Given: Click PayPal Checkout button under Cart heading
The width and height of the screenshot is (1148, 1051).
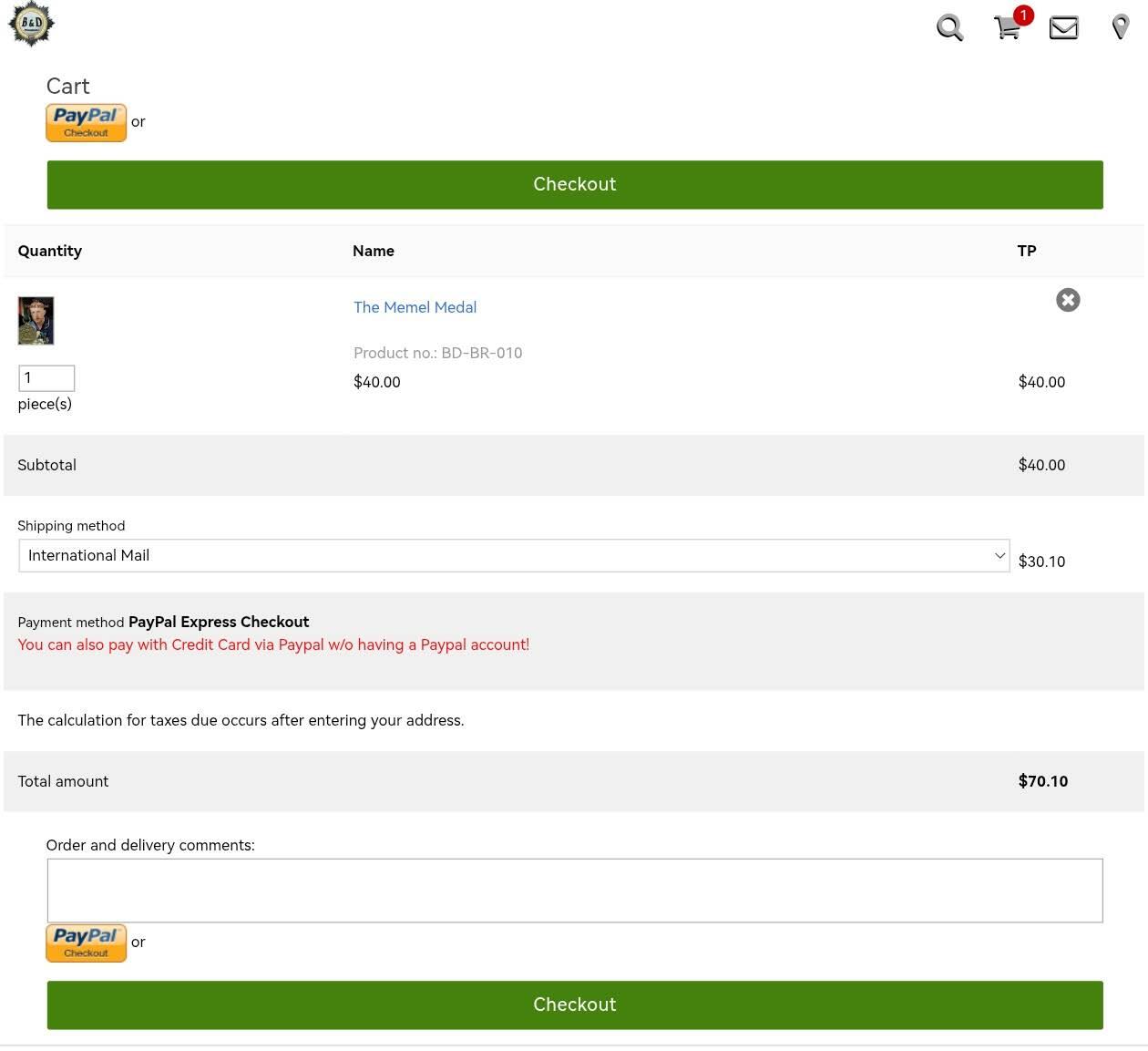Looking at the screenshot, I should pos(87,123).
